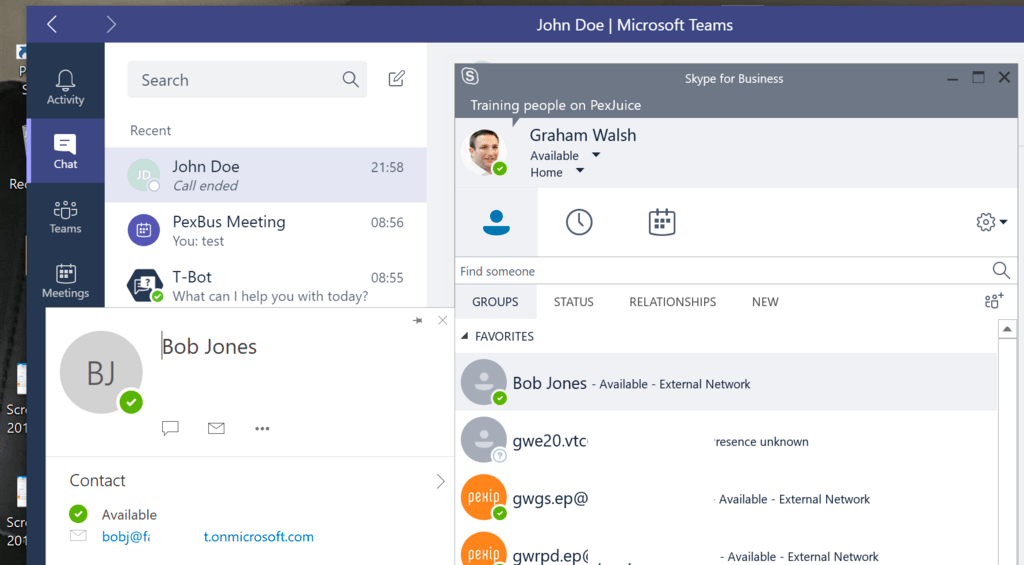Open the T-Bot chat

tap(266, 285)
